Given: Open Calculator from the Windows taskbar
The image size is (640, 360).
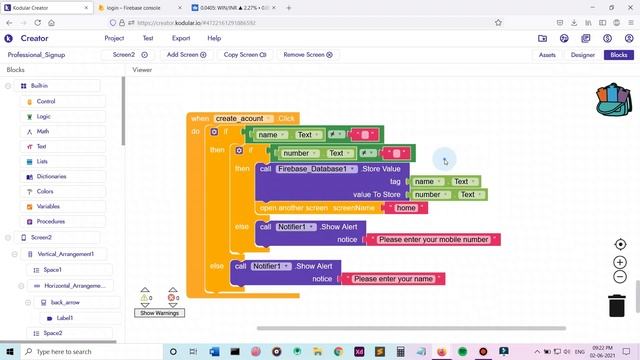Looking at the screenshot, I should [x=400, y=351].
